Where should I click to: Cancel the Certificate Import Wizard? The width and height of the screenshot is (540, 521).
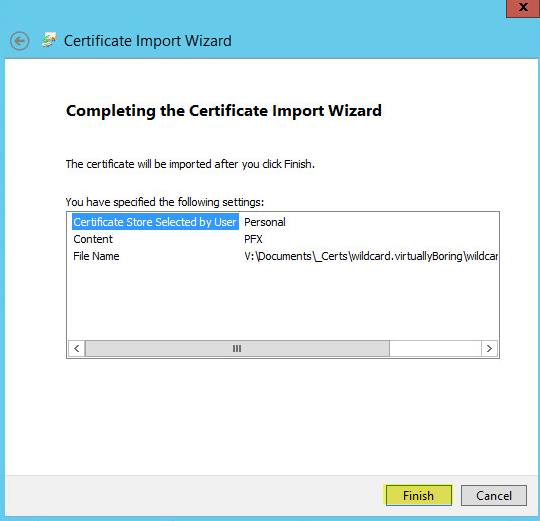[494, 495]
